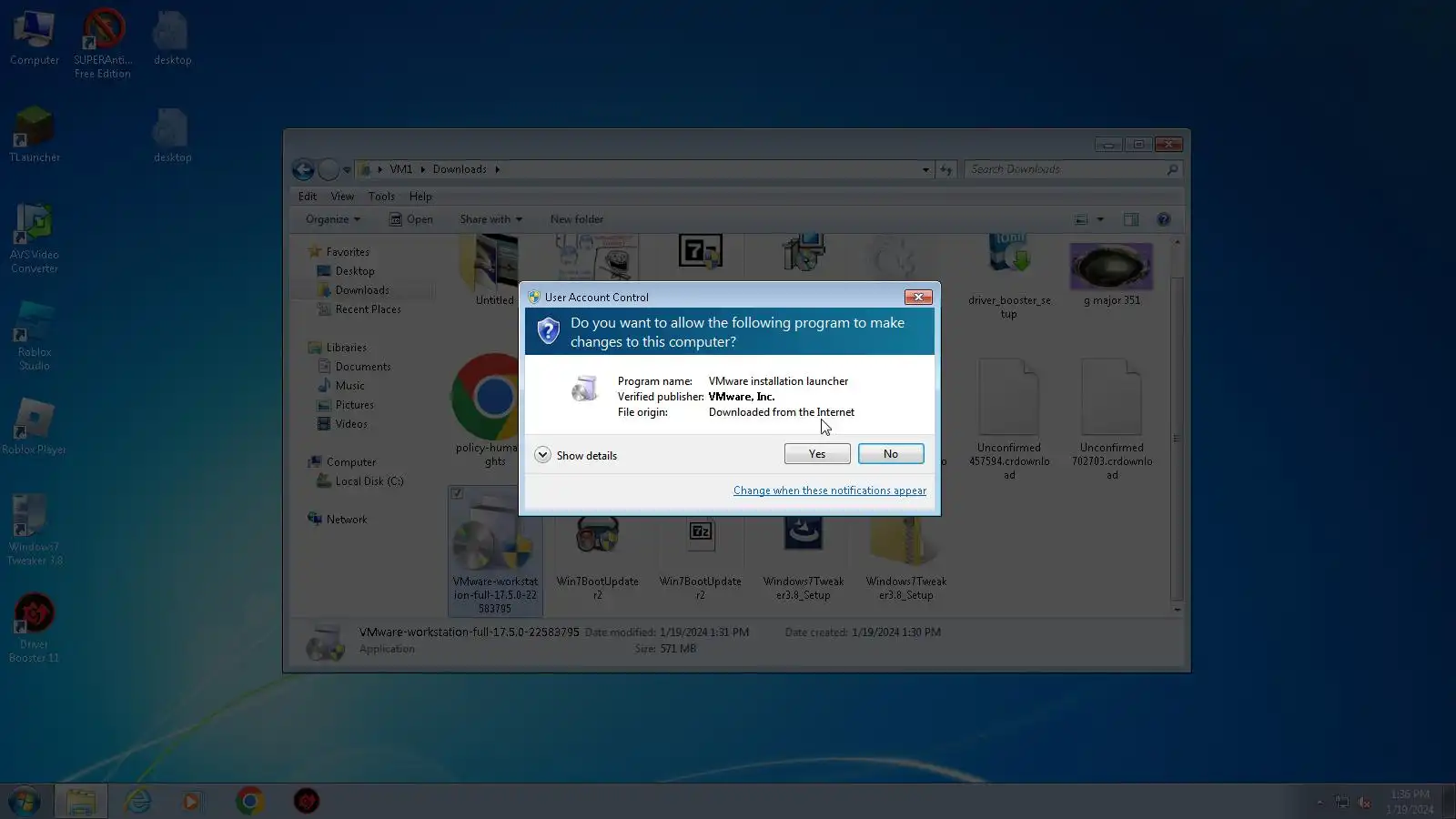Click Forward navigation button in Explorer
This screenshot has height=819, width=1456.
click(x=329, y=169)
